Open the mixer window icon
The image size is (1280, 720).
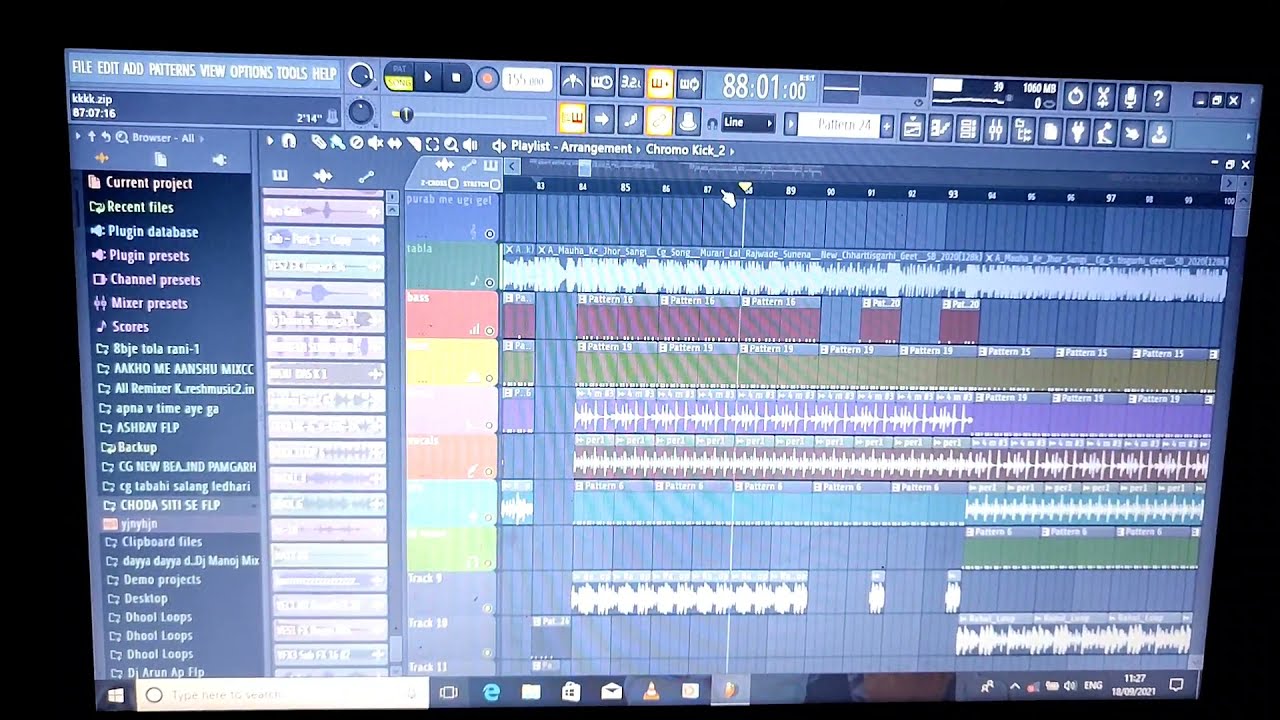[995, 129]
